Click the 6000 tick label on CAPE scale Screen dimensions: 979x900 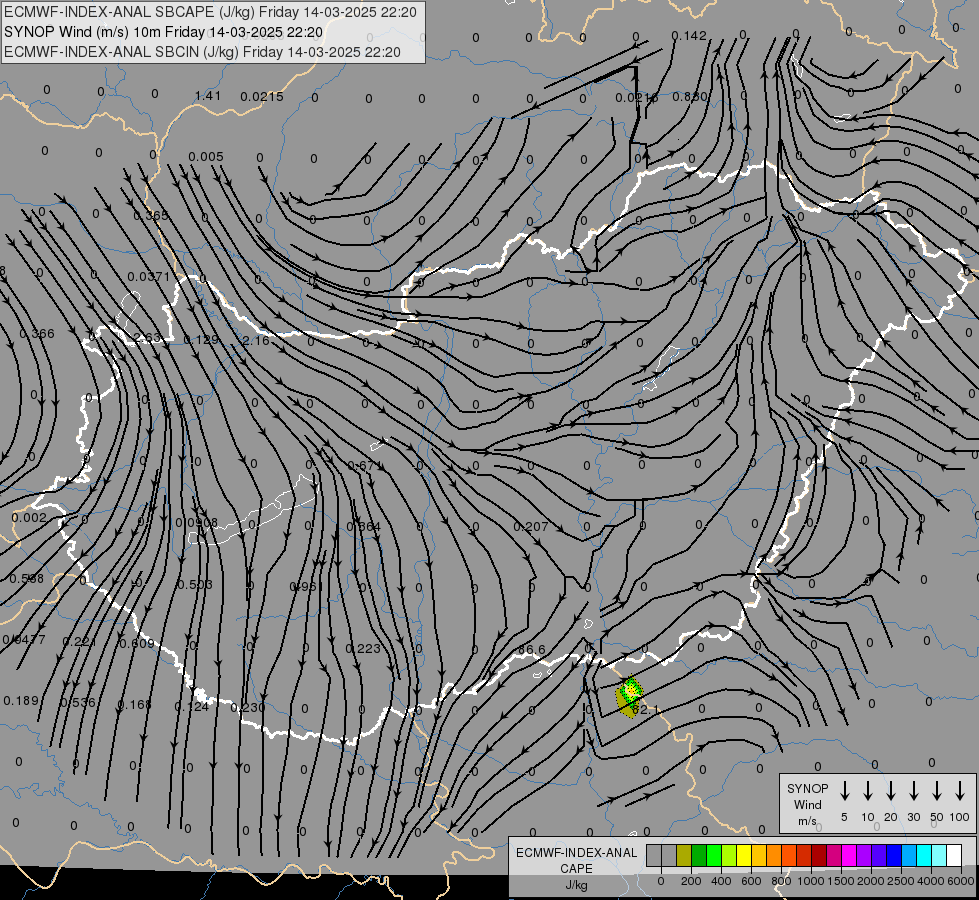[960, 881]
